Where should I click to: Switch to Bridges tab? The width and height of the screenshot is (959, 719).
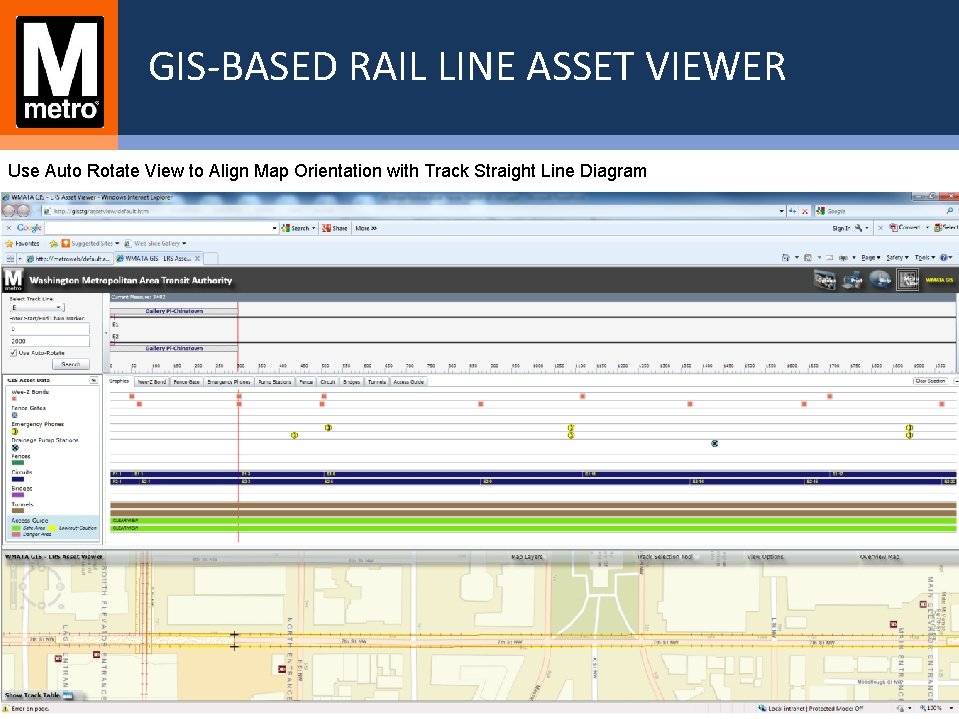tap(351, 382)
